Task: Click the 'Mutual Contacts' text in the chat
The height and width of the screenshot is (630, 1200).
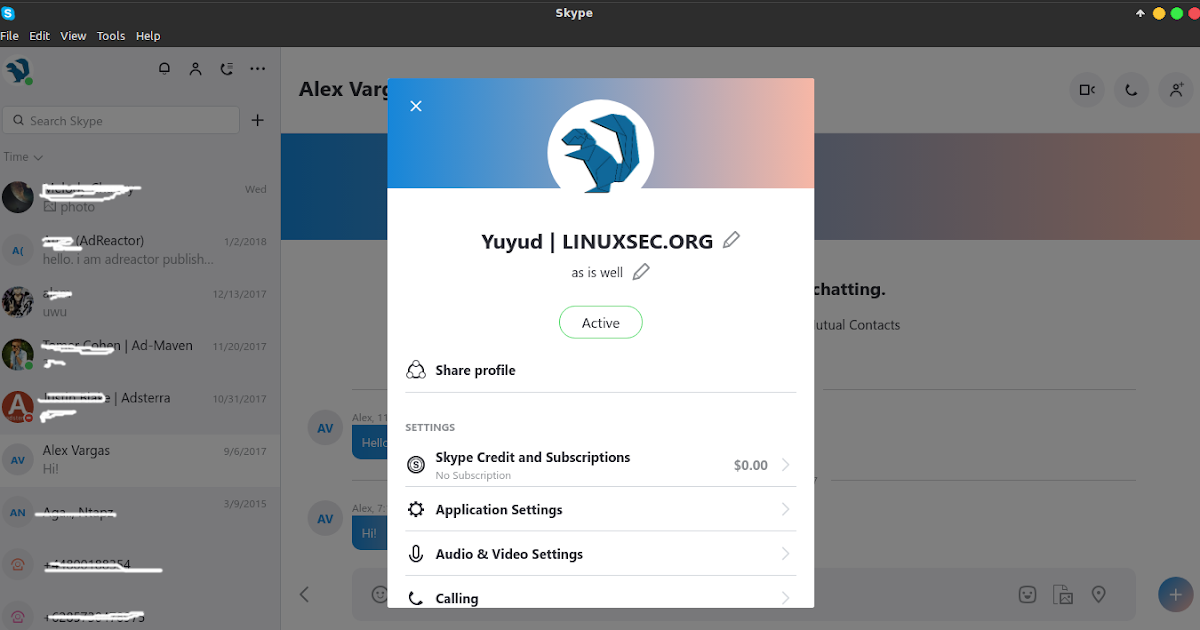Action: (856, 325)
